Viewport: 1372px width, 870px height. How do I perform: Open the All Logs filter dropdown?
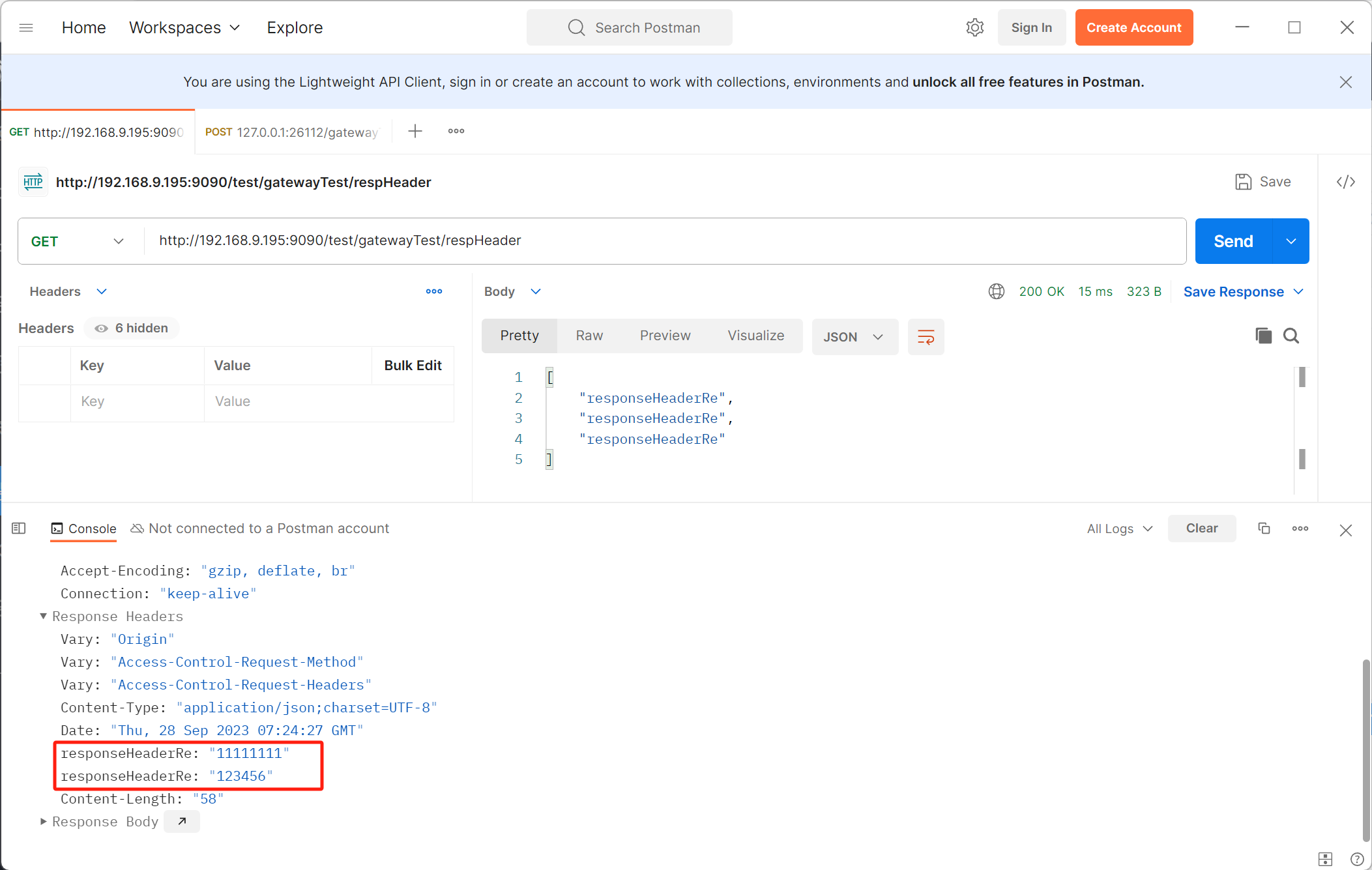point(1120,529)
